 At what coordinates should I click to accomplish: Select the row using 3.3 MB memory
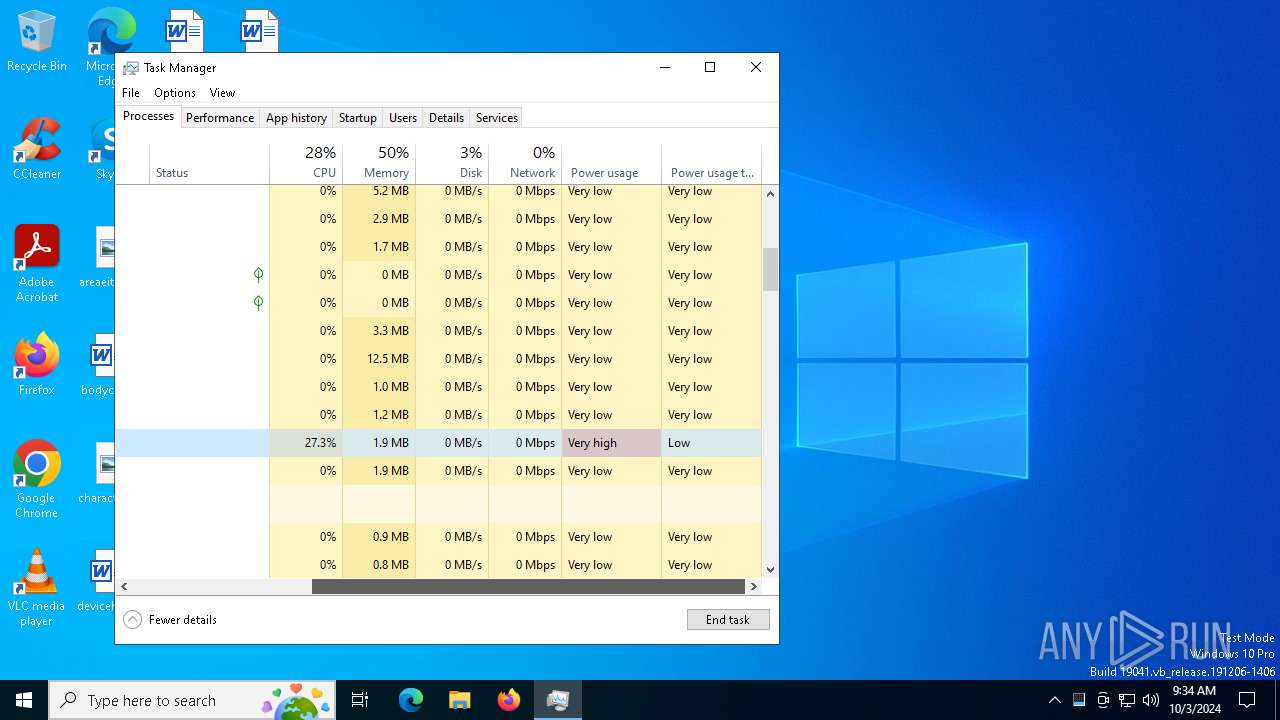click(x=439, y=331)
